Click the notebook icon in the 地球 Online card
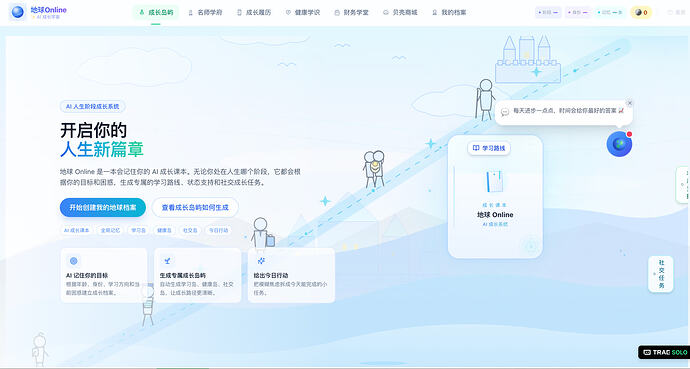The height and width of the screenshot is (369, 690). click(x=495, y=182)
